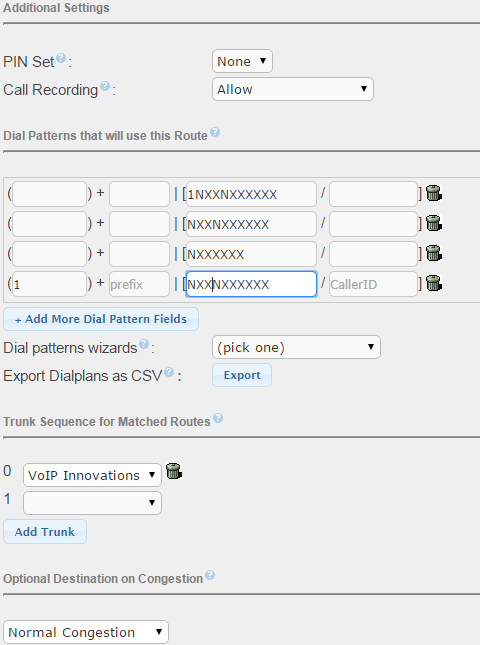This screenshot has width=480, height=645.
Task: Click the Export button
Action: click(242, 375)
